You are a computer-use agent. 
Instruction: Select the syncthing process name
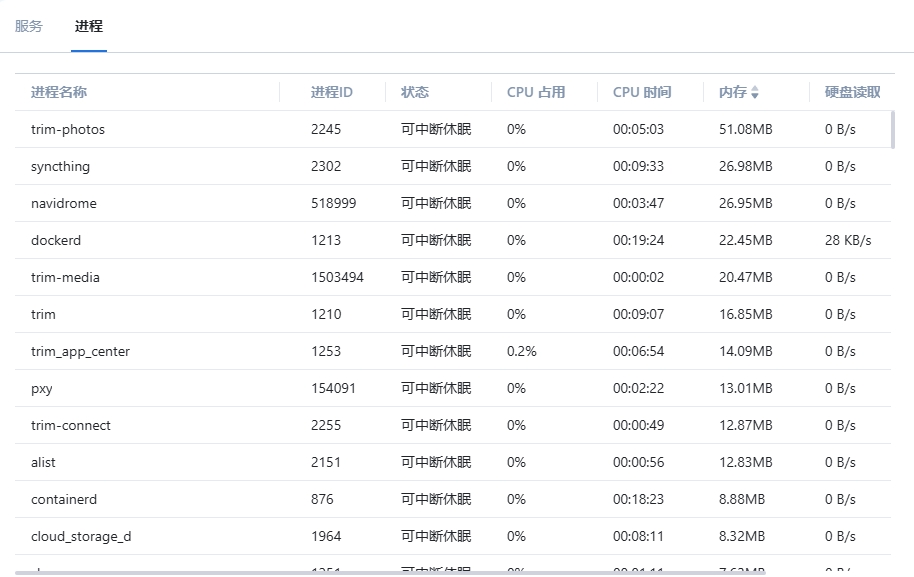(61, 167)
